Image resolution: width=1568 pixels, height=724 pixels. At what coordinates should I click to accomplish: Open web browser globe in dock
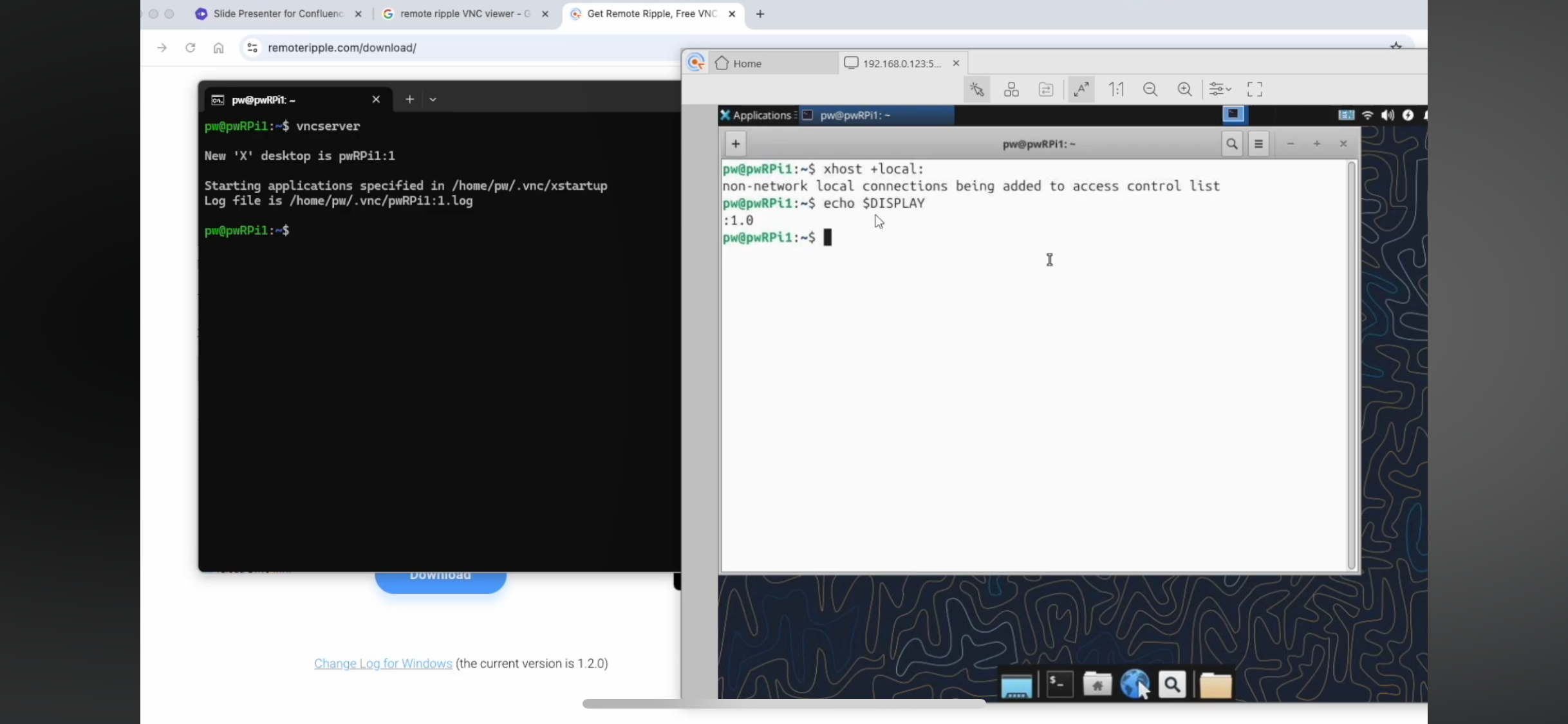[1134, 685]
